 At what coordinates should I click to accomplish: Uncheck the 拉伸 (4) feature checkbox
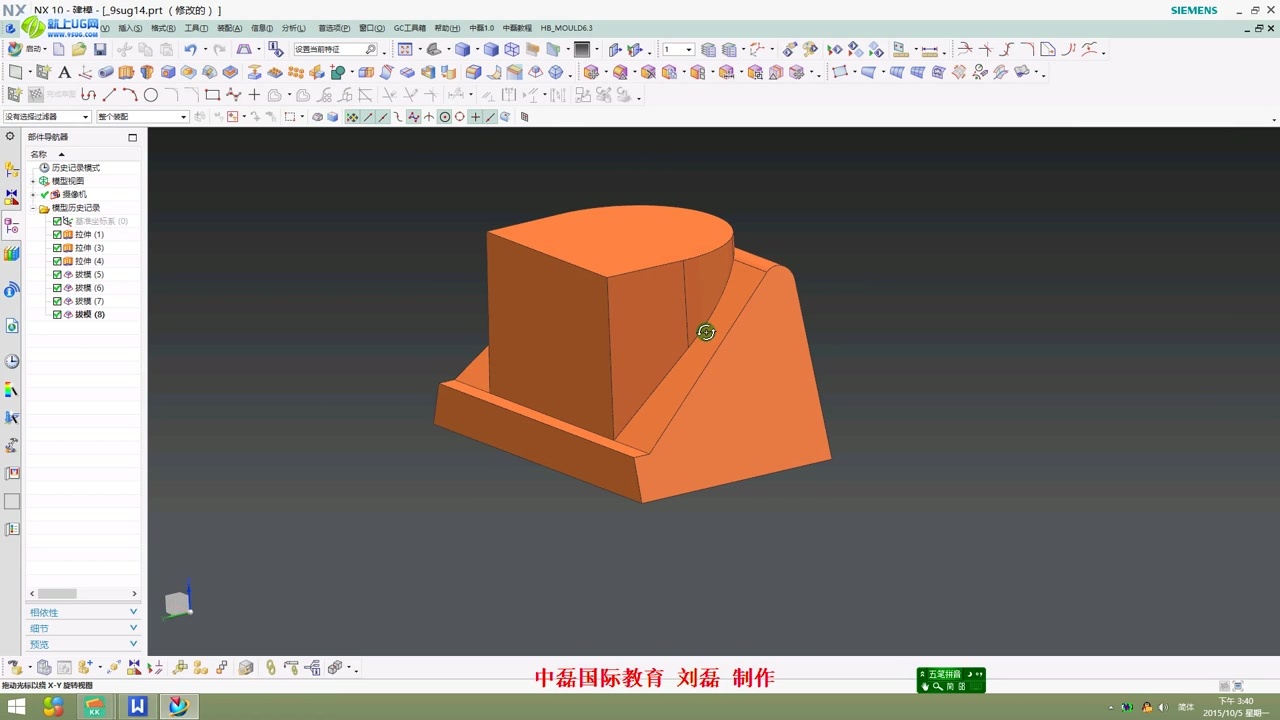[x=57, y=261]
